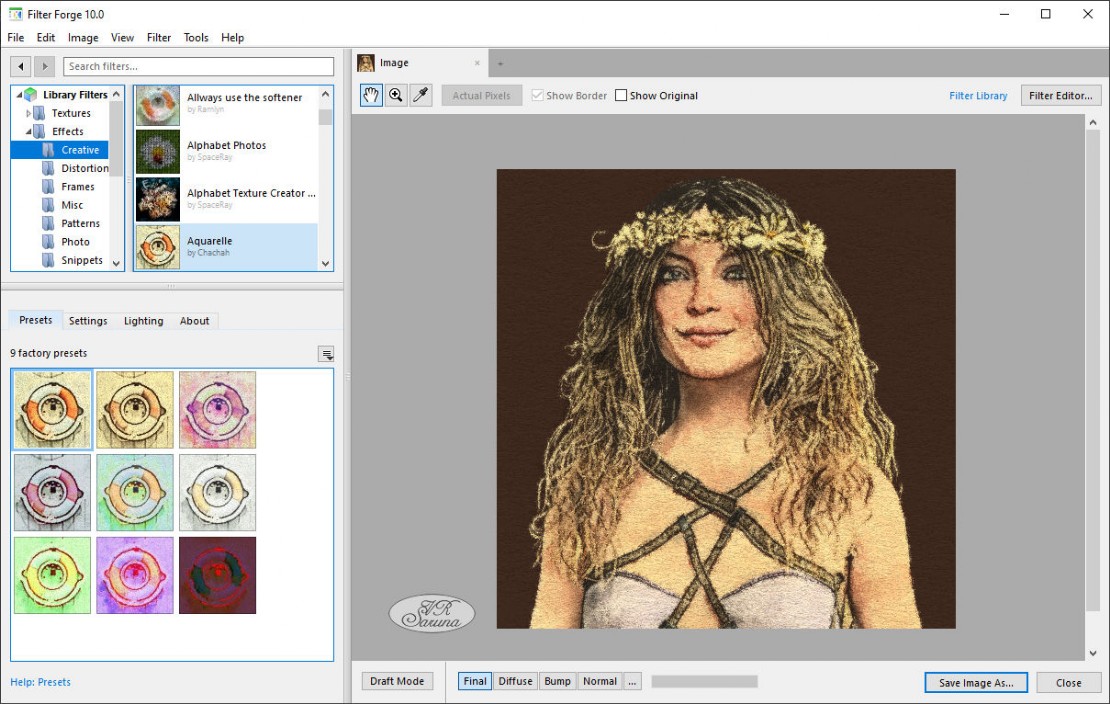
Task: Close the Image tab
Action: 477,63
